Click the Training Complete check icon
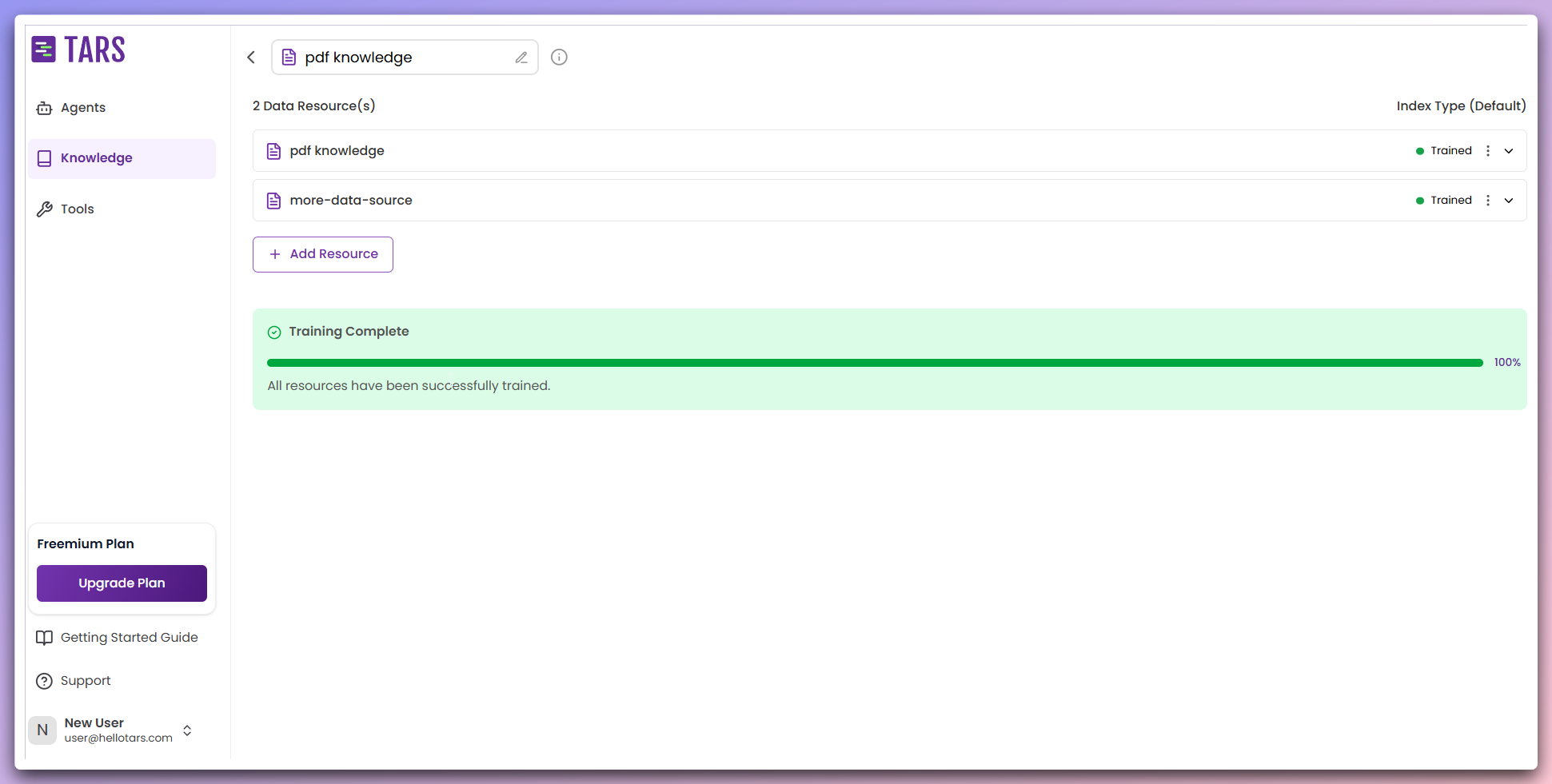The width and height of the screenshot is (1552, 784). (274, 332)
